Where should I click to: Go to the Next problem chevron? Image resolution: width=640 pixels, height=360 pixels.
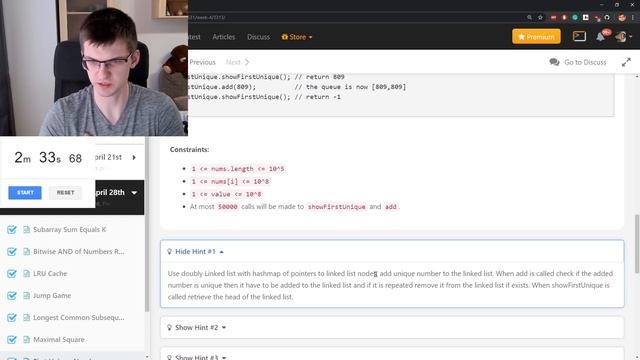pyautogui.click(x=247, y=62)
